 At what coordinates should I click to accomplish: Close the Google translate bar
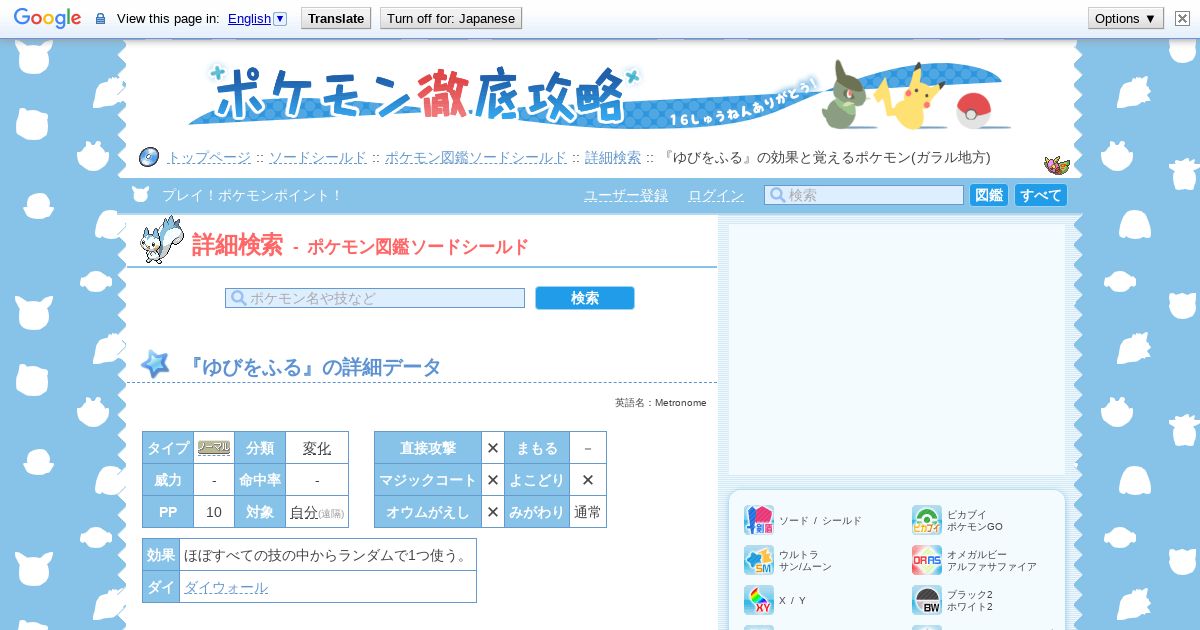tap(1182, 18)
